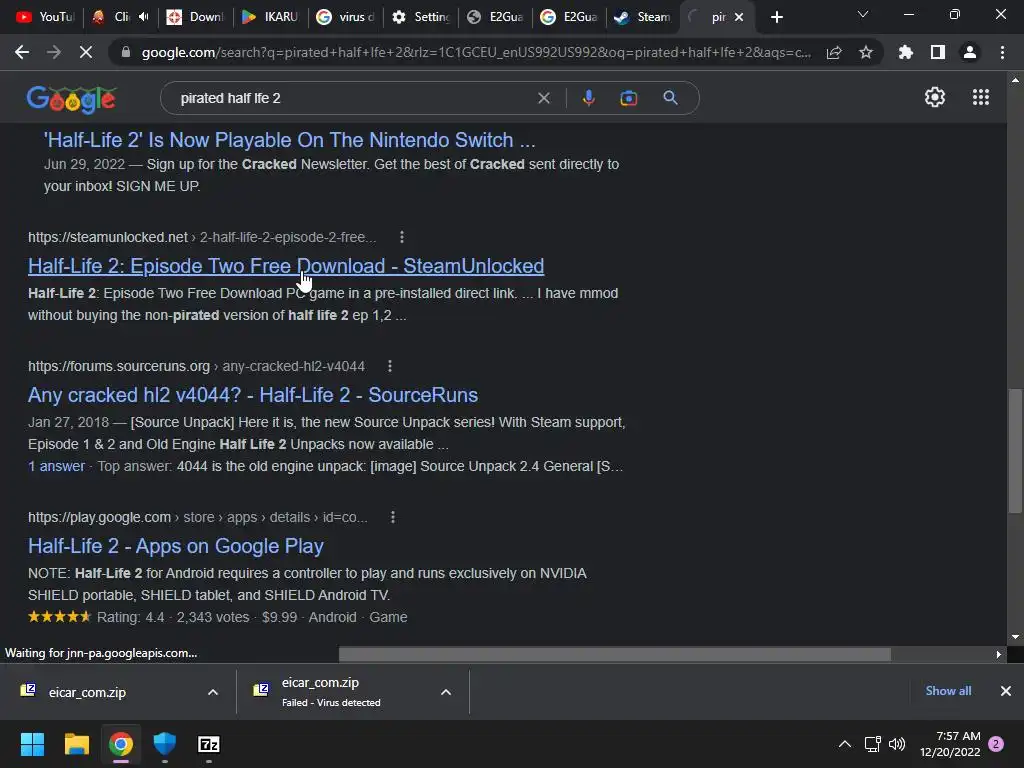Open File Explorer from the taskbar
The width and height of the screenshot is (1024, 768).
[76, 744]
